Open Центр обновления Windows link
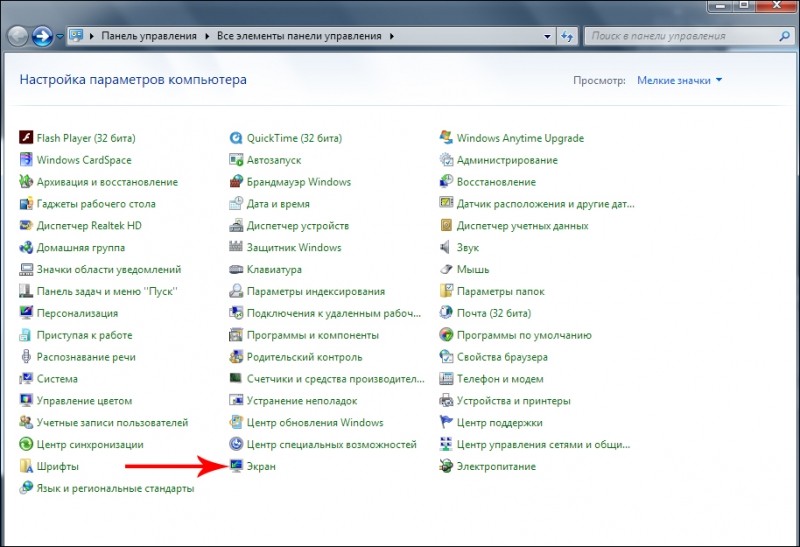800x547 pixels. (x=315, y=422)
